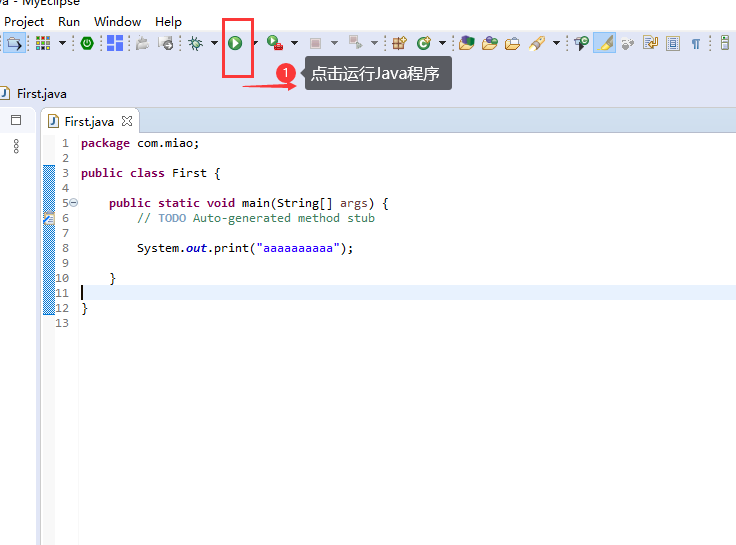Click the Run with external tools icon
The height and width of the screenshot is (545, 736).
point(275,43)
